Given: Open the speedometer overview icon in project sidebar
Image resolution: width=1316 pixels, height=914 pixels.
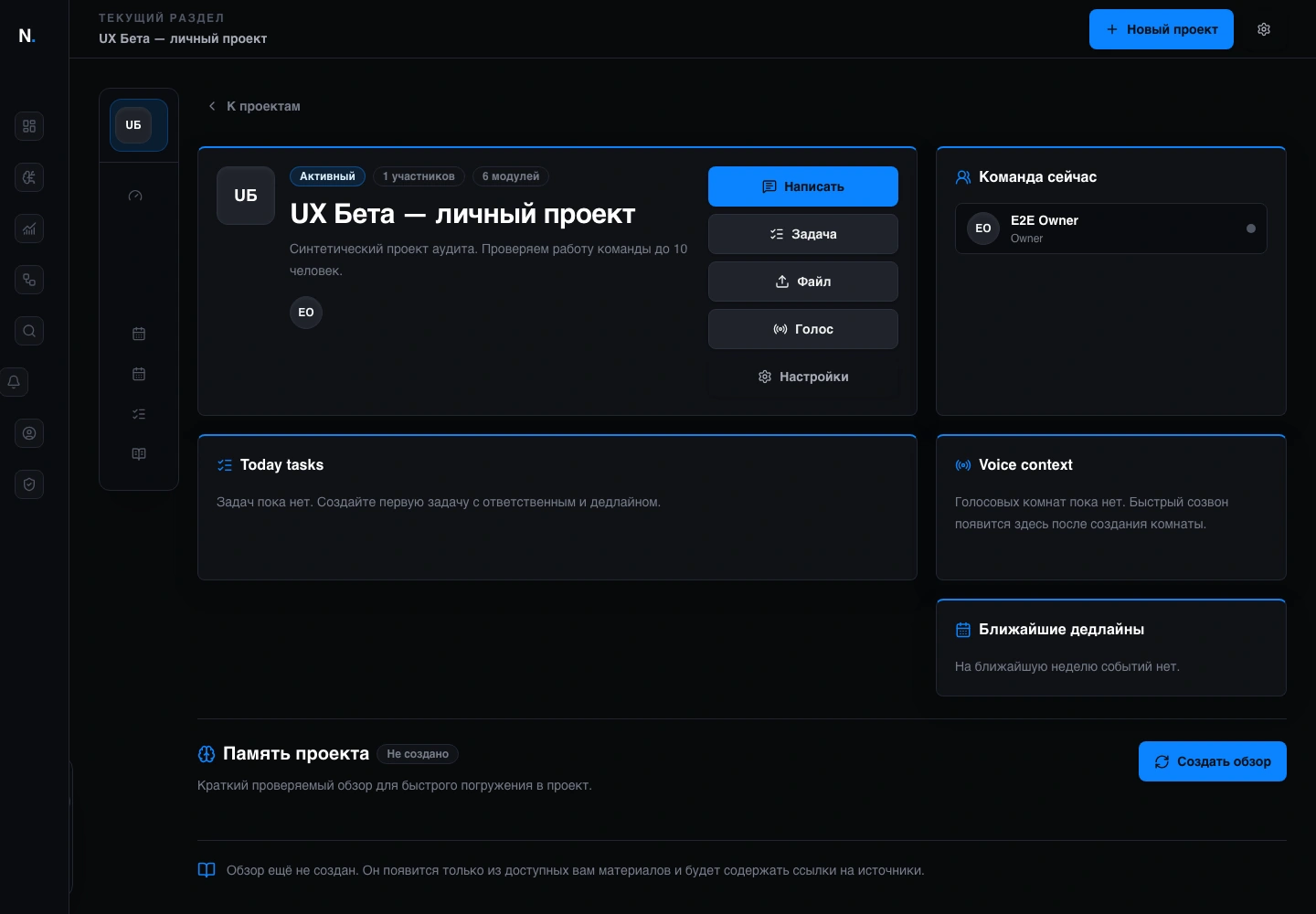Looking at the screenshot, I should click(x=135, y=196).
